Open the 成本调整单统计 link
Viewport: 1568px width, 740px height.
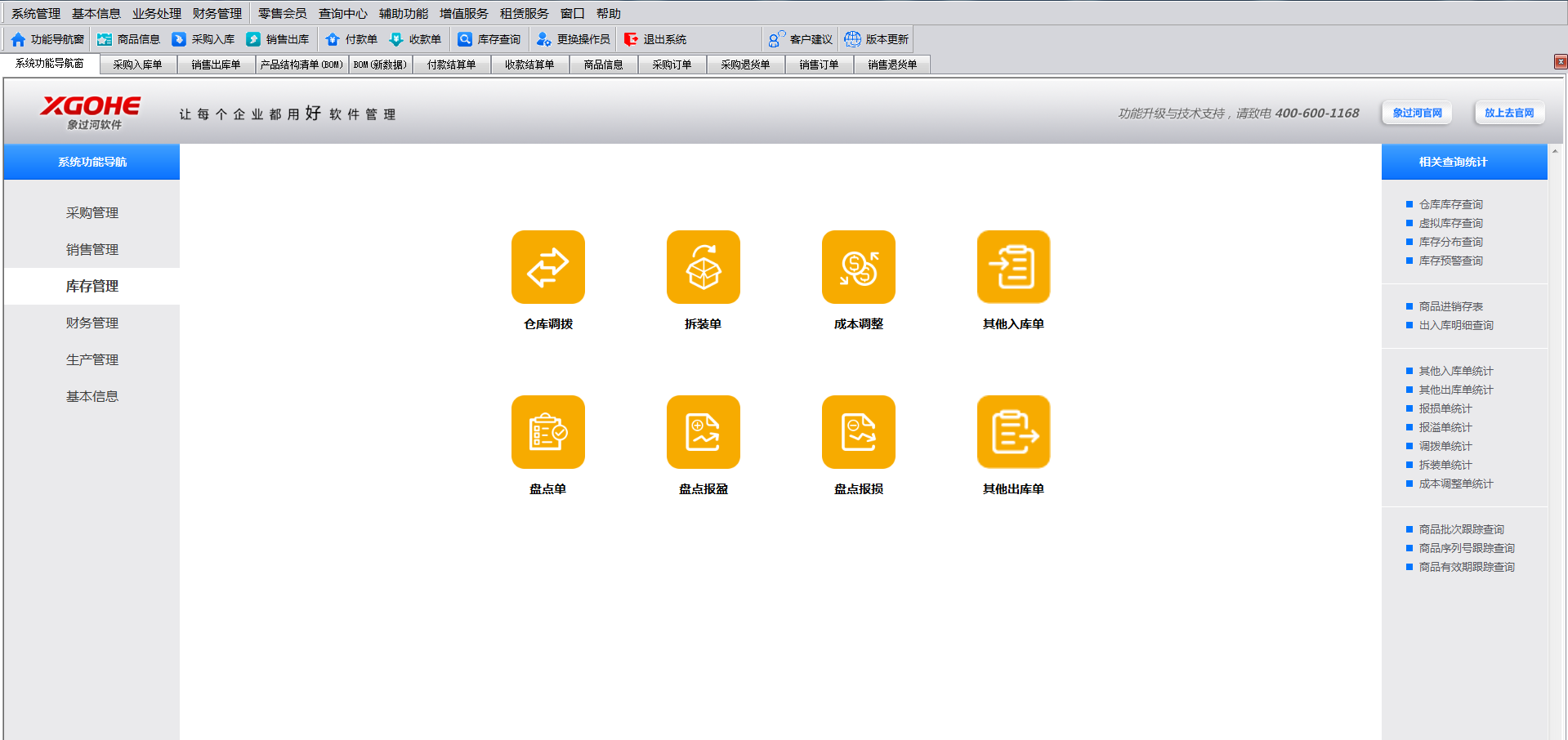(x=1456, y=484)
